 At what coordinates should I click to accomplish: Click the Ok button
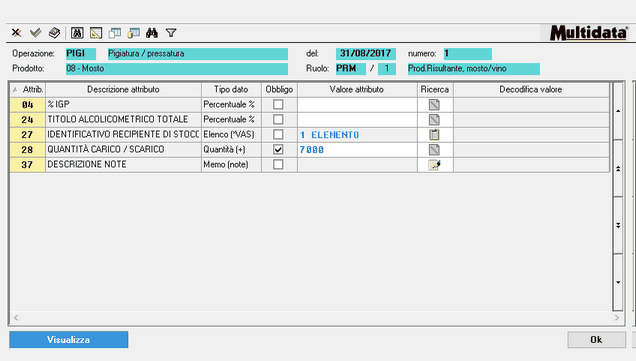coord(596,340)
